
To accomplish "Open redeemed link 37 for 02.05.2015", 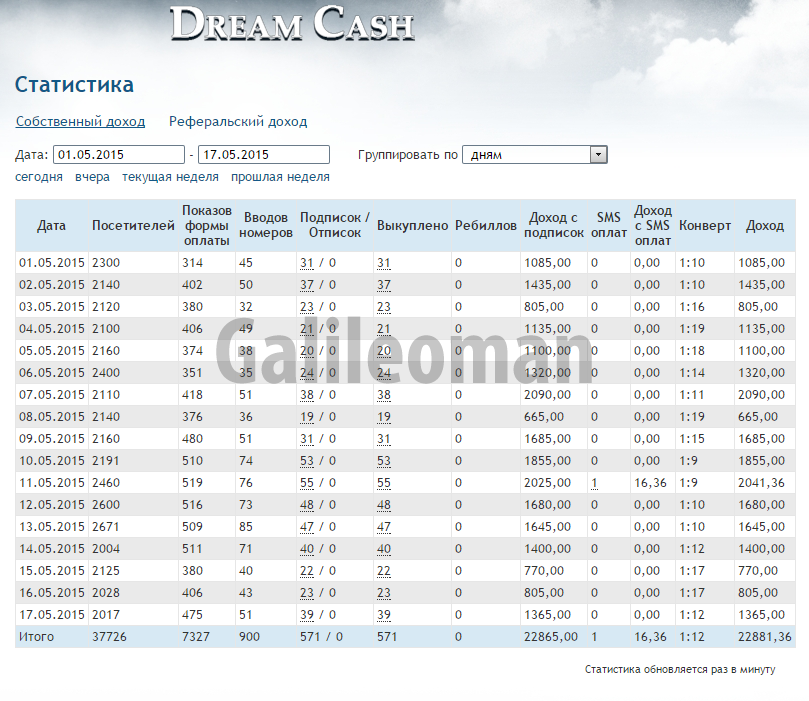I will (x=384, y=285).
